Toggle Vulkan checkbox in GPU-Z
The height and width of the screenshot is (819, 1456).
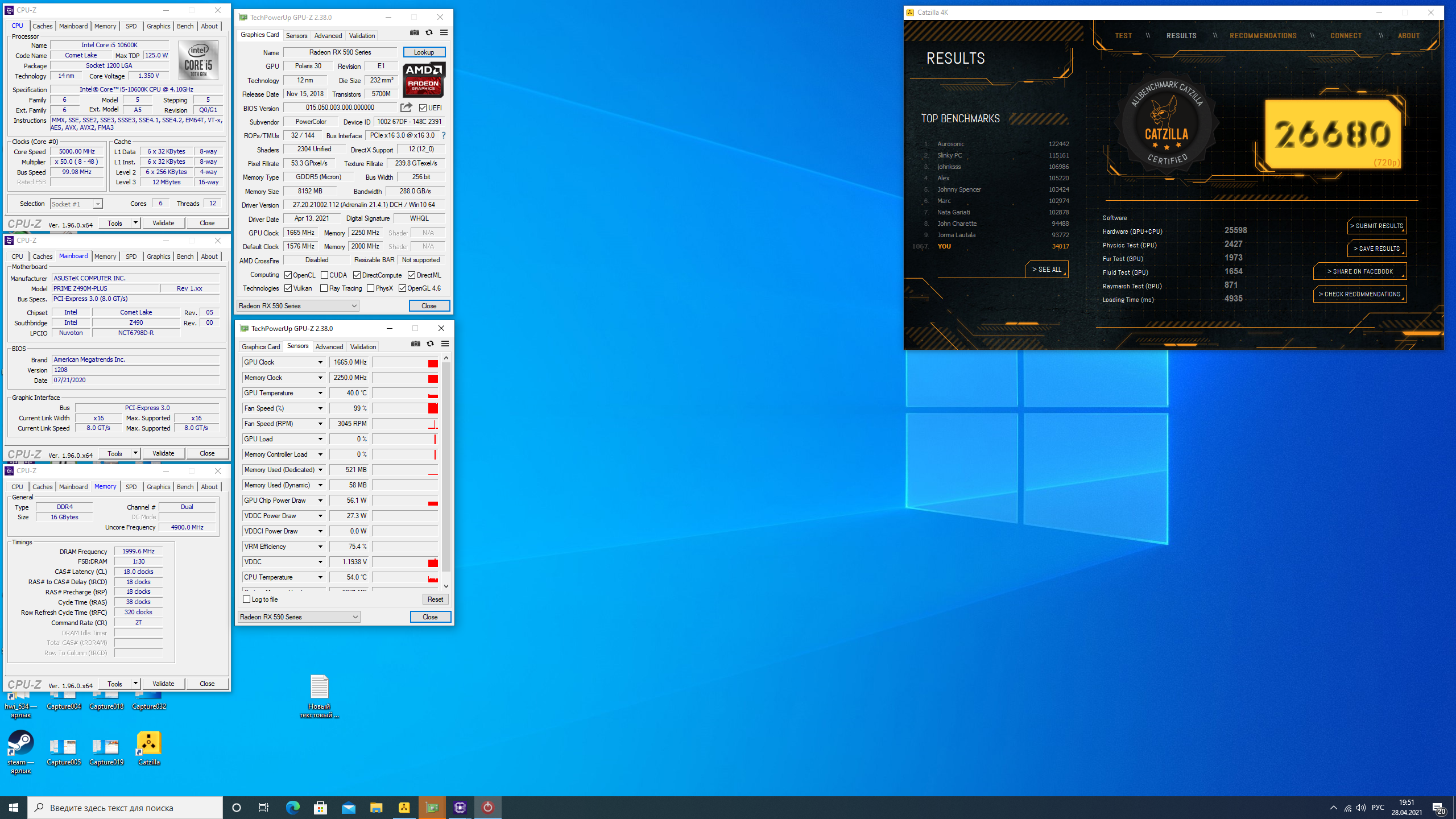(288, 288)
